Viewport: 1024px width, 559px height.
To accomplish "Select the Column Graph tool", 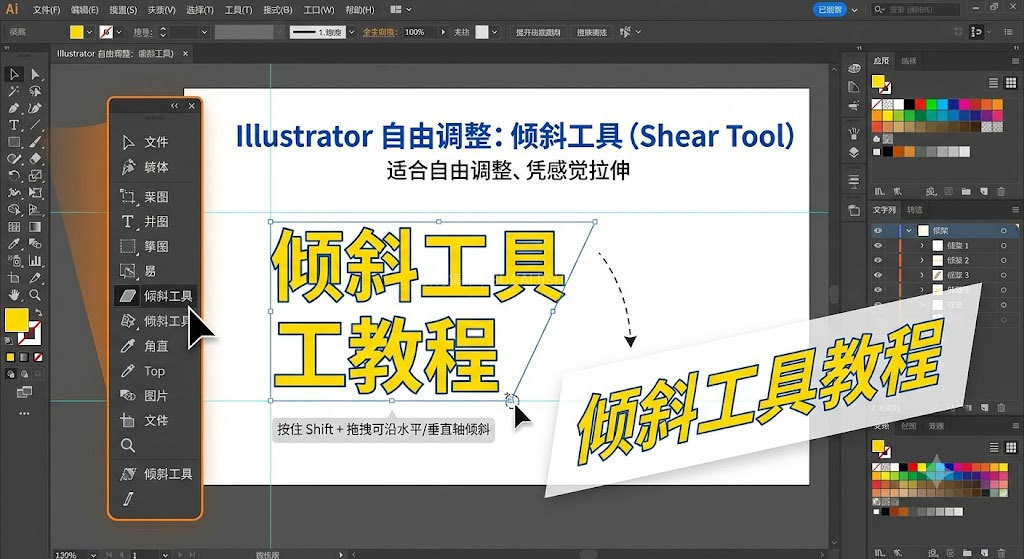I will [x=35, y=261].
